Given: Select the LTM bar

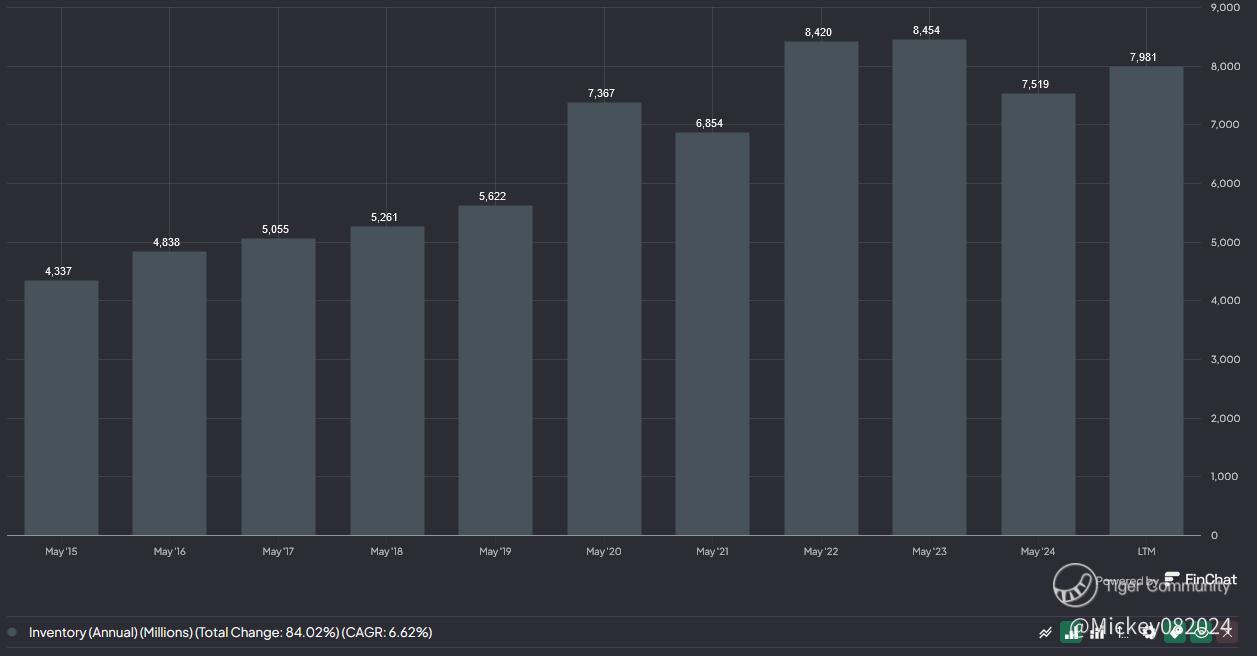Looking at the screenshot, I should (1146, 301).
